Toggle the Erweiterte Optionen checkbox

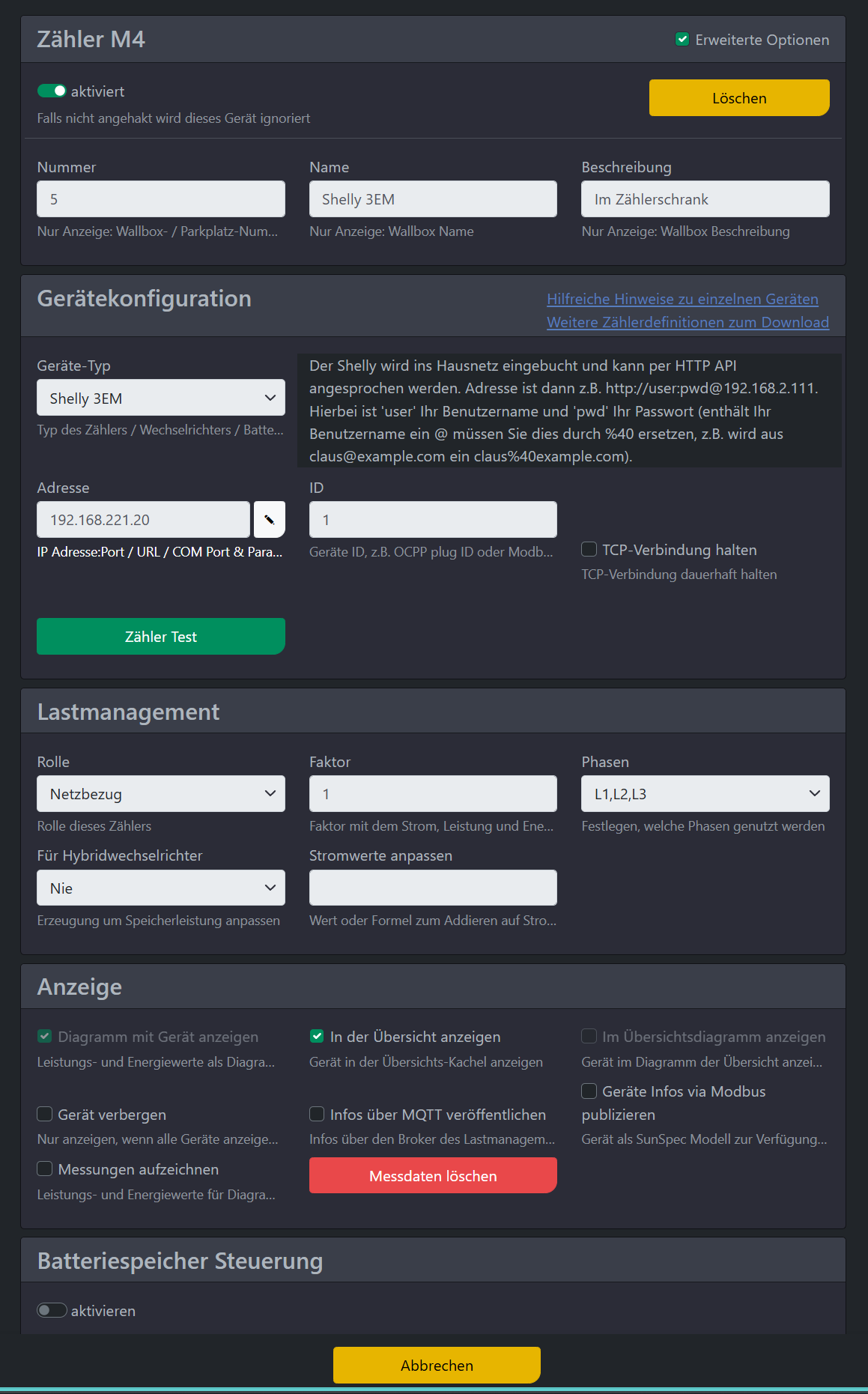[x=682, y=39]
